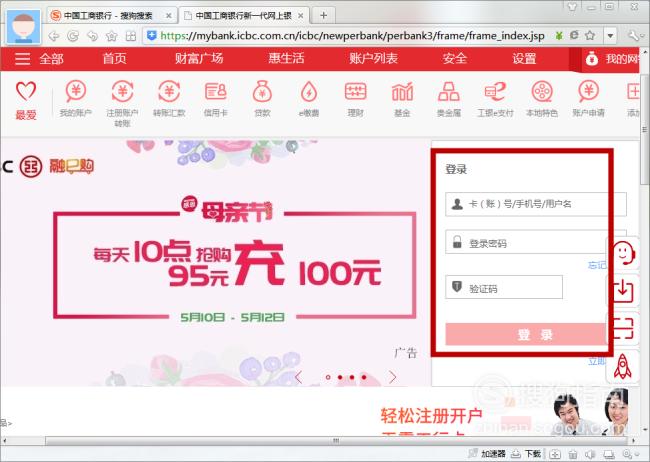
Task: Open the 账户列表 menu
Action: click(374, 58)
